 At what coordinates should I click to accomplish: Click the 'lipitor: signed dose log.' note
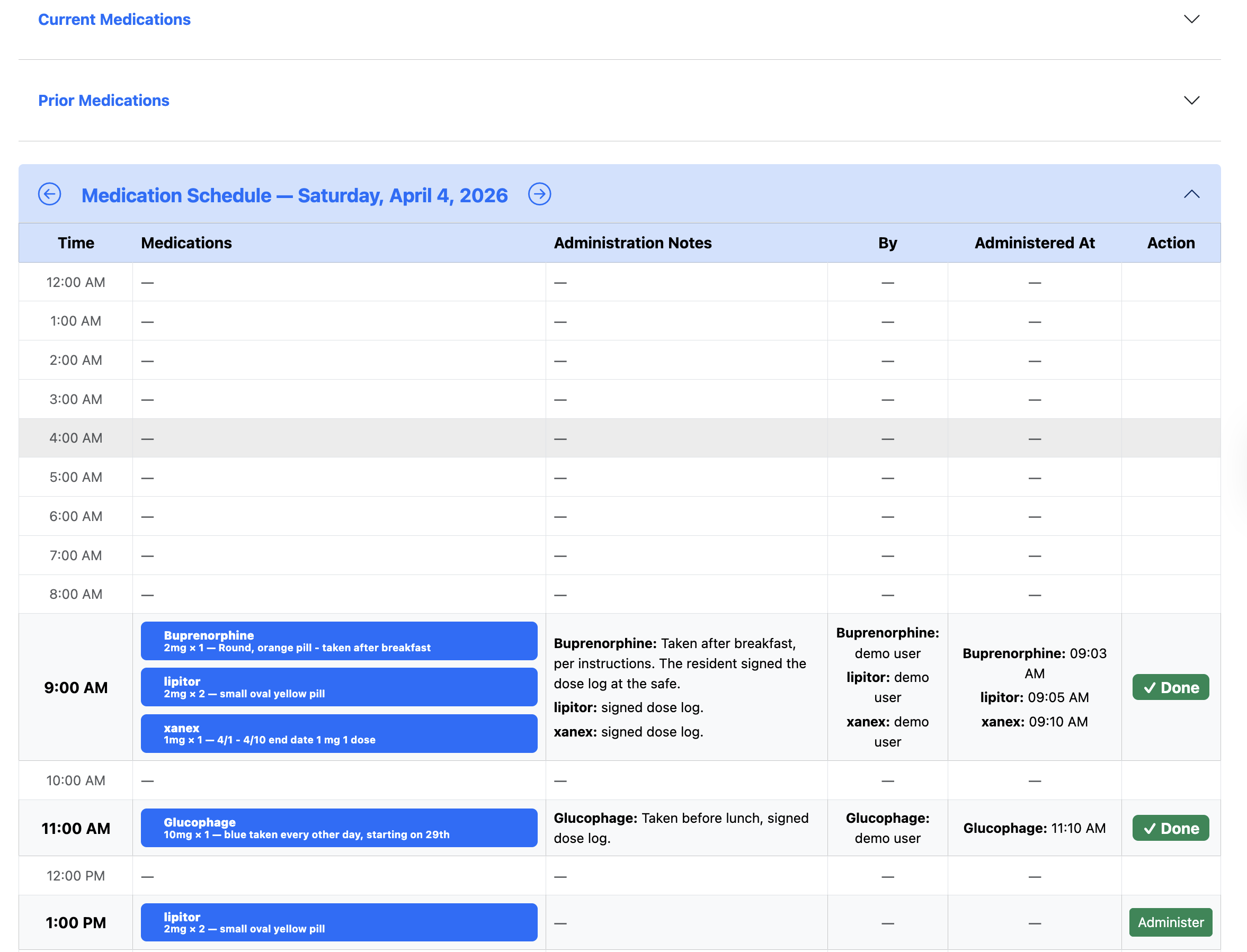pyautogui.click(x=628, y=707)
